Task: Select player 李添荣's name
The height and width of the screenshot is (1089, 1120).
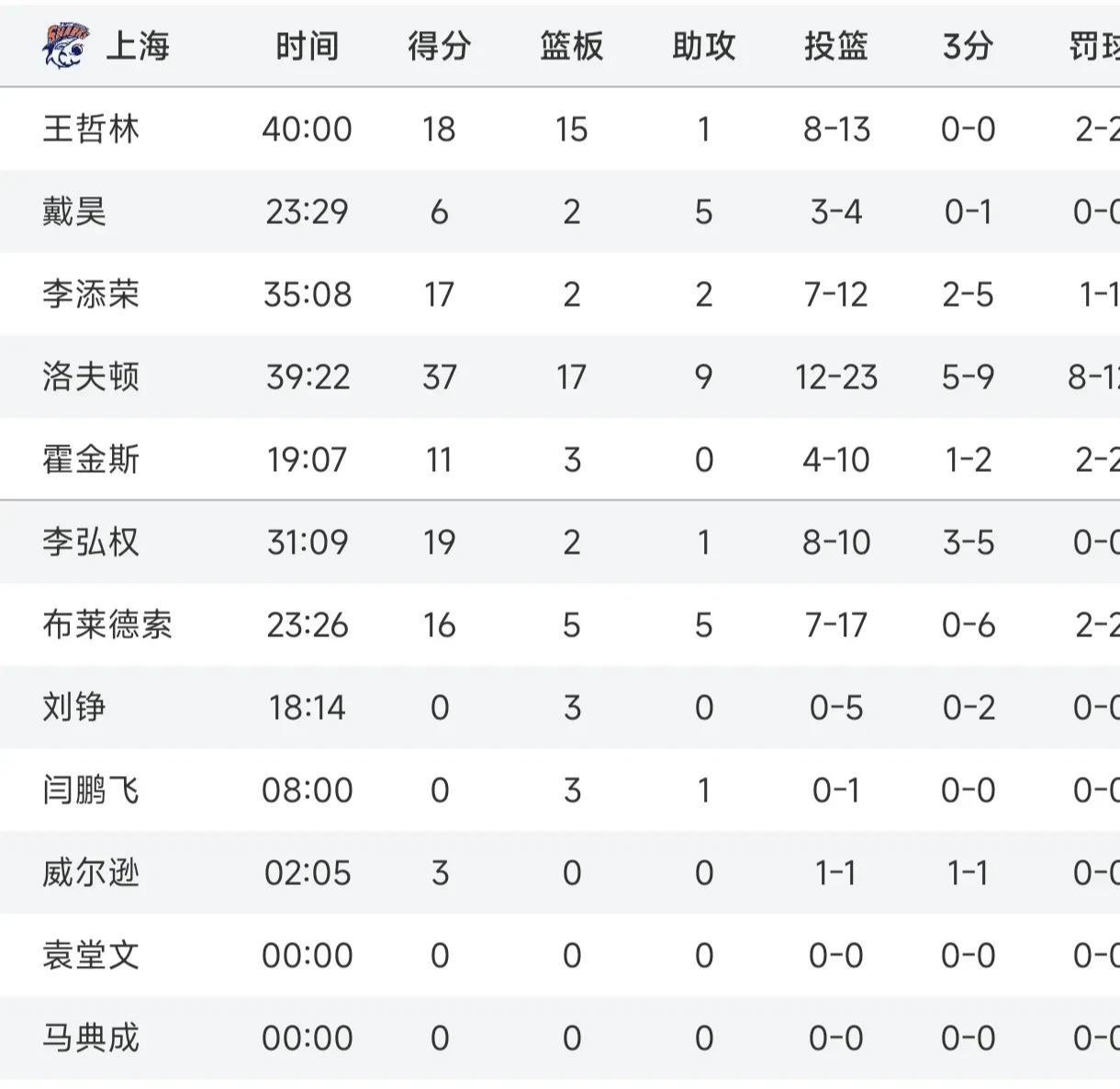Action: (91, 294)
